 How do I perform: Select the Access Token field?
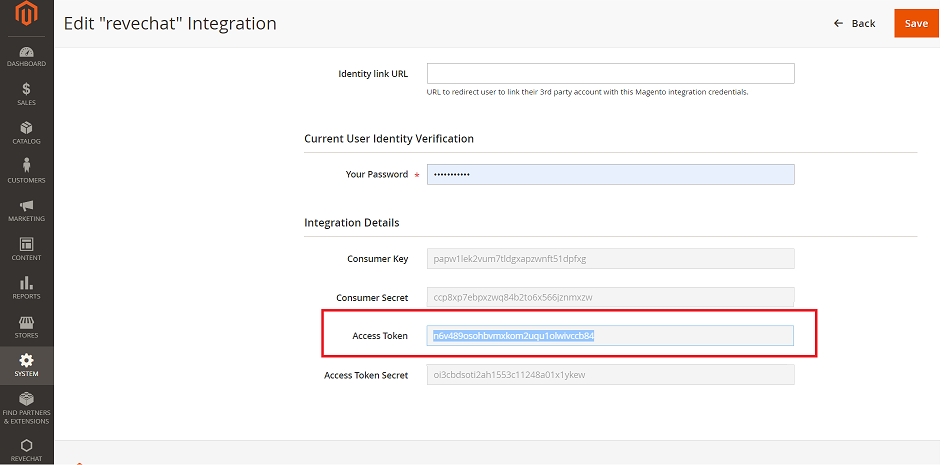(610, 336)
